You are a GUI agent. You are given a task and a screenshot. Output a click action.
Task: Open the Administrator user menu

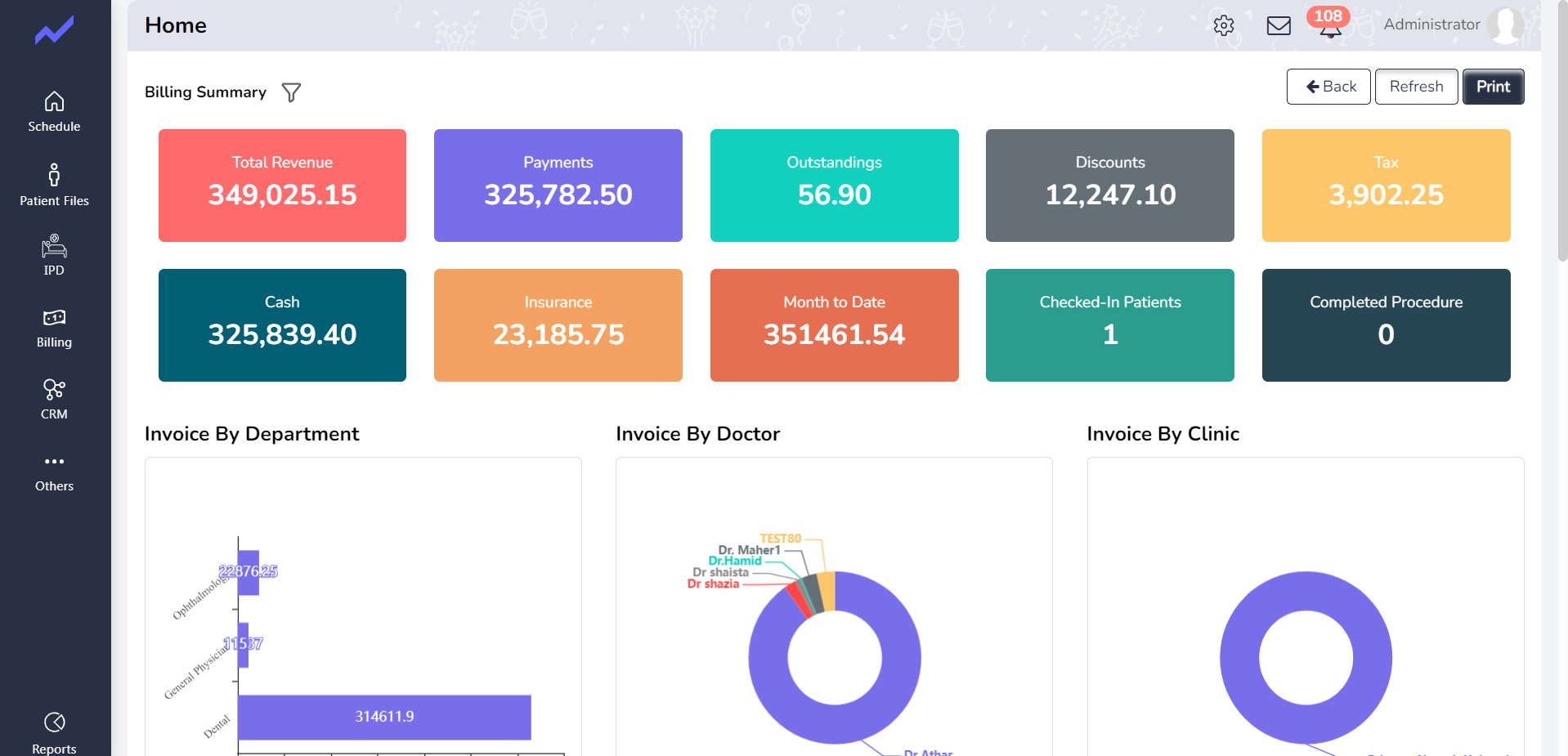tap(1431, 25)
